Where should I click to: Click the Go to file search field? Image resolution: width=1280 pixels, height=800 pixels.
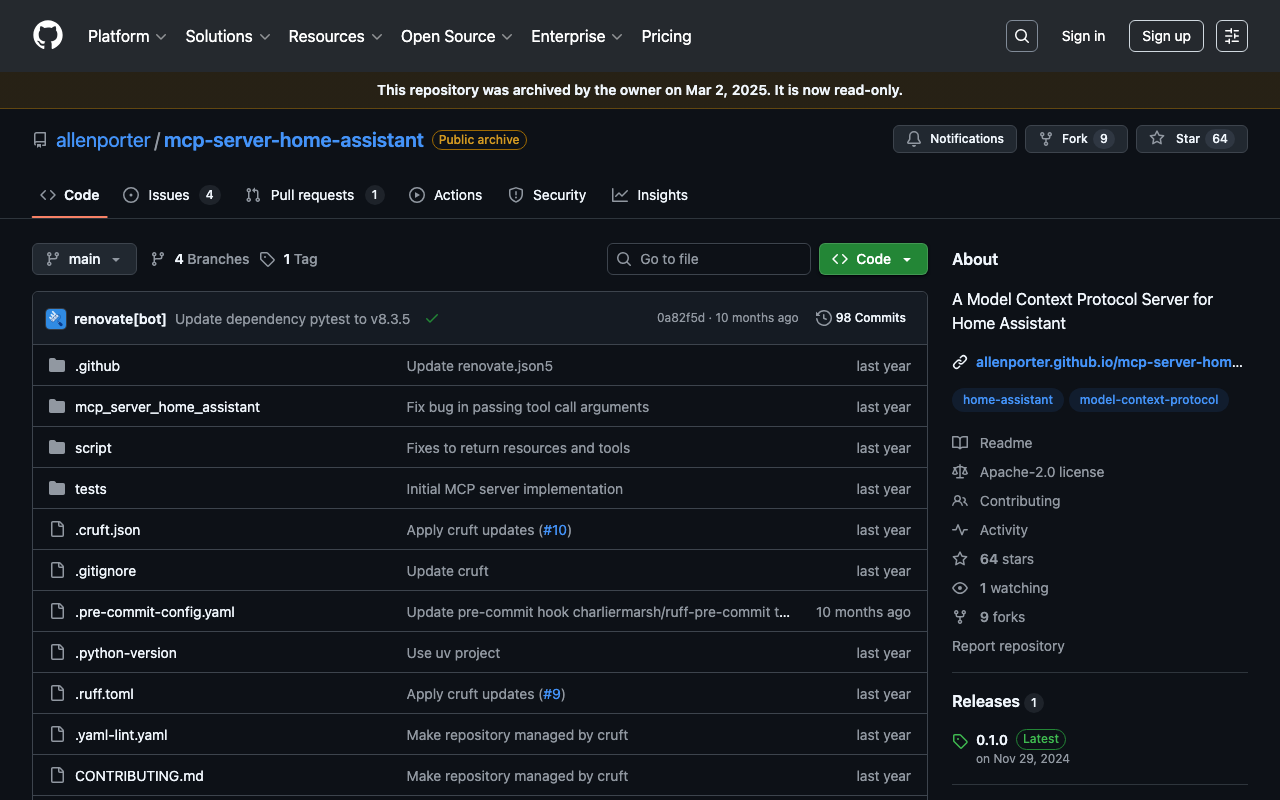tap(709, 259)
